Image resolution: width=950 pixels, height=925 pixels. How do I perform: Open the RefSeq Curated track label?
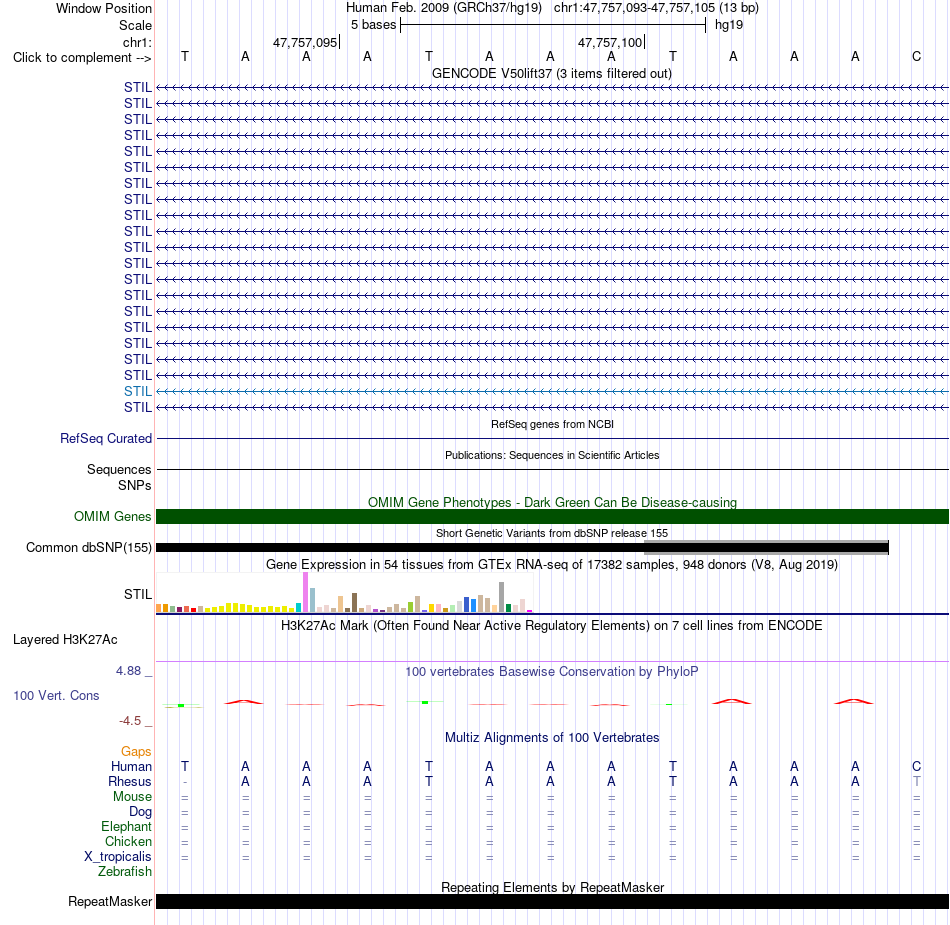tap(106, 439)
